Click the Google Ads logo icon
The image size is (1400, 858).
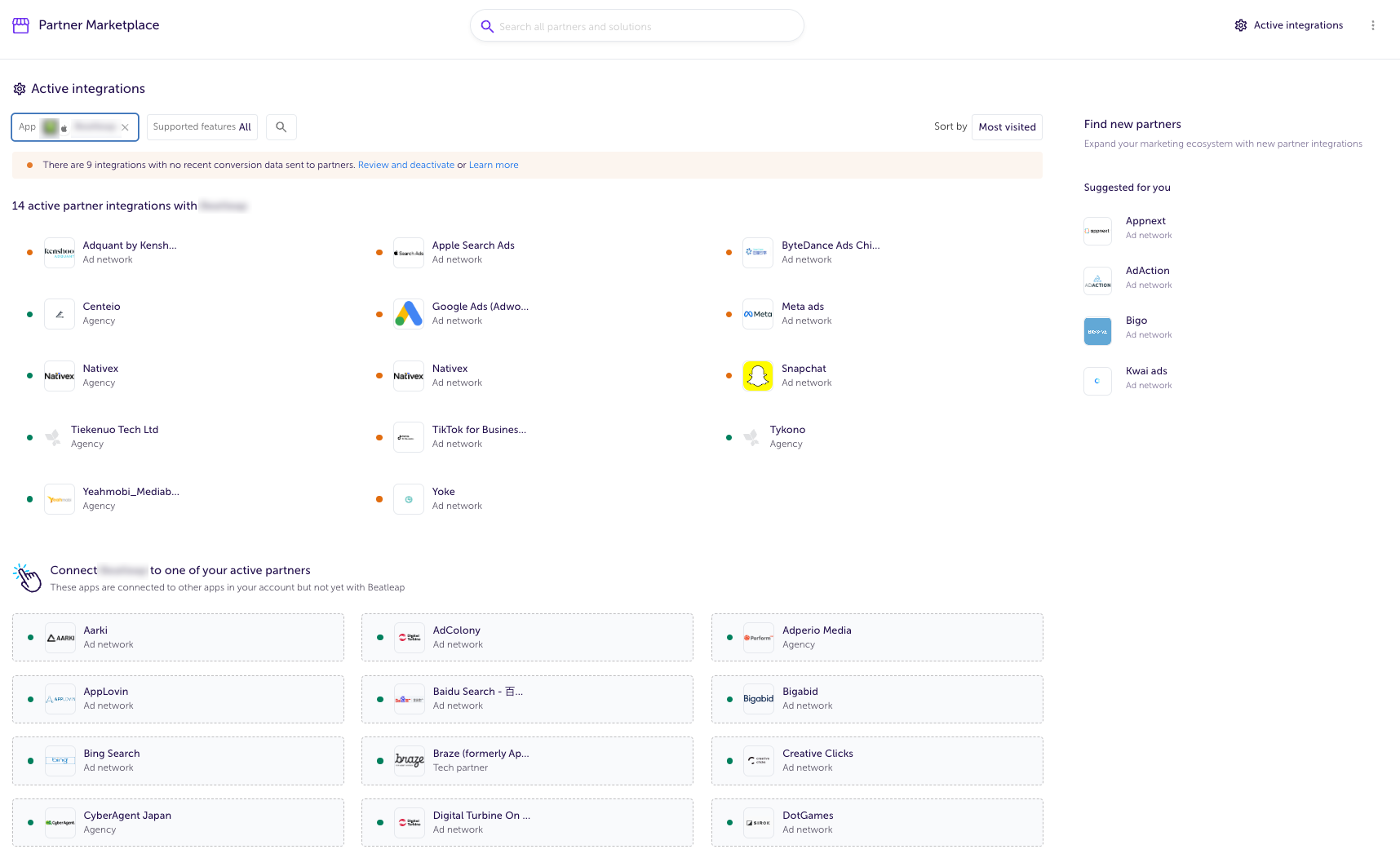(x=408, y=314)
